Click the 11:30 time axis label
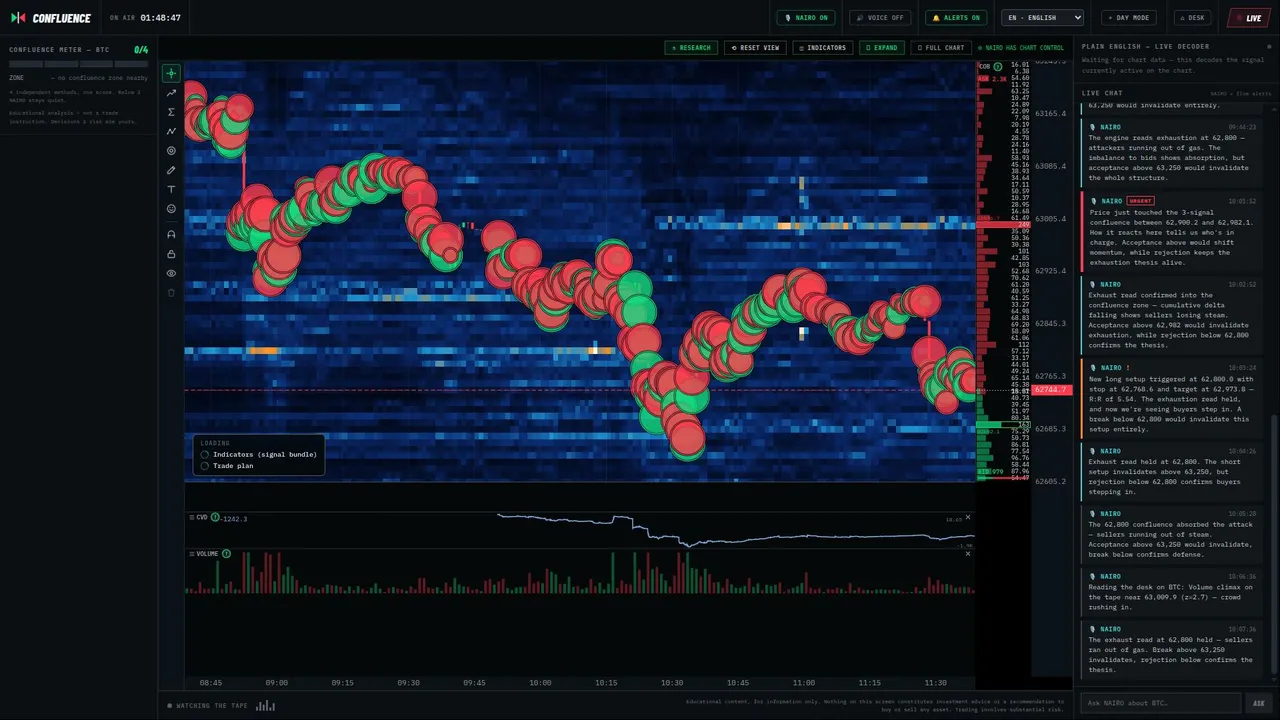Screen dimensions: 1280x720 [935, 683]
